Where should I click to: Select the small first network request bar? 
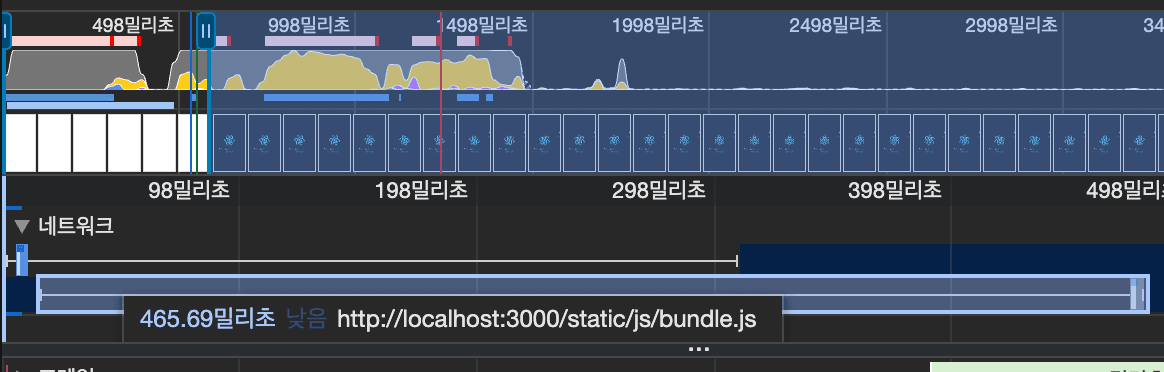coord(22,260)
